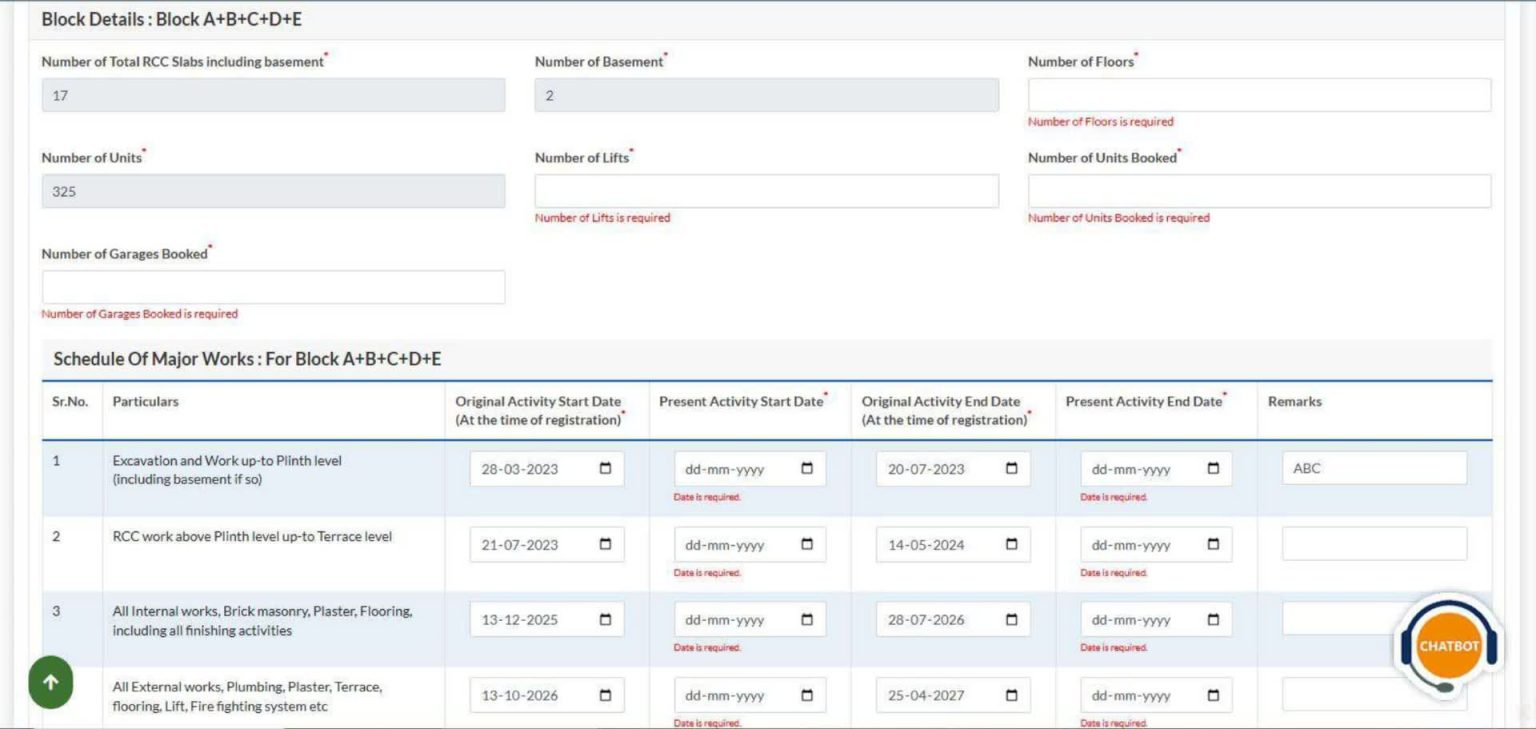Screen dimensions: 1536x729
Task: Open date picker beside 20-07-2023
Action: pyautogui.click(x=1011, y=468)
